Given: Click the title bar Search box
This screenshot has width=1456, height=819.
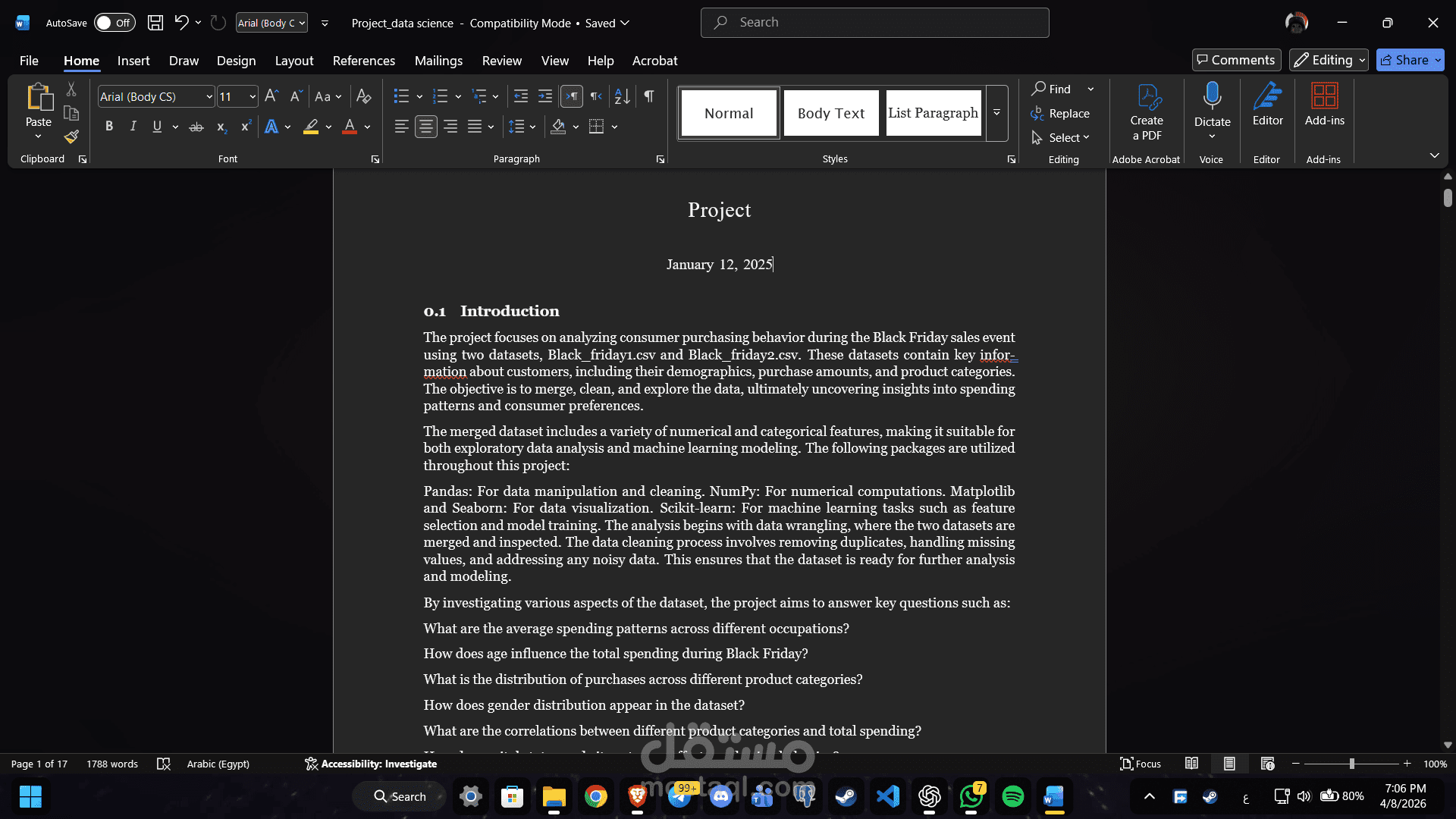Looking at the screenshot, I should tap(874, 23).
